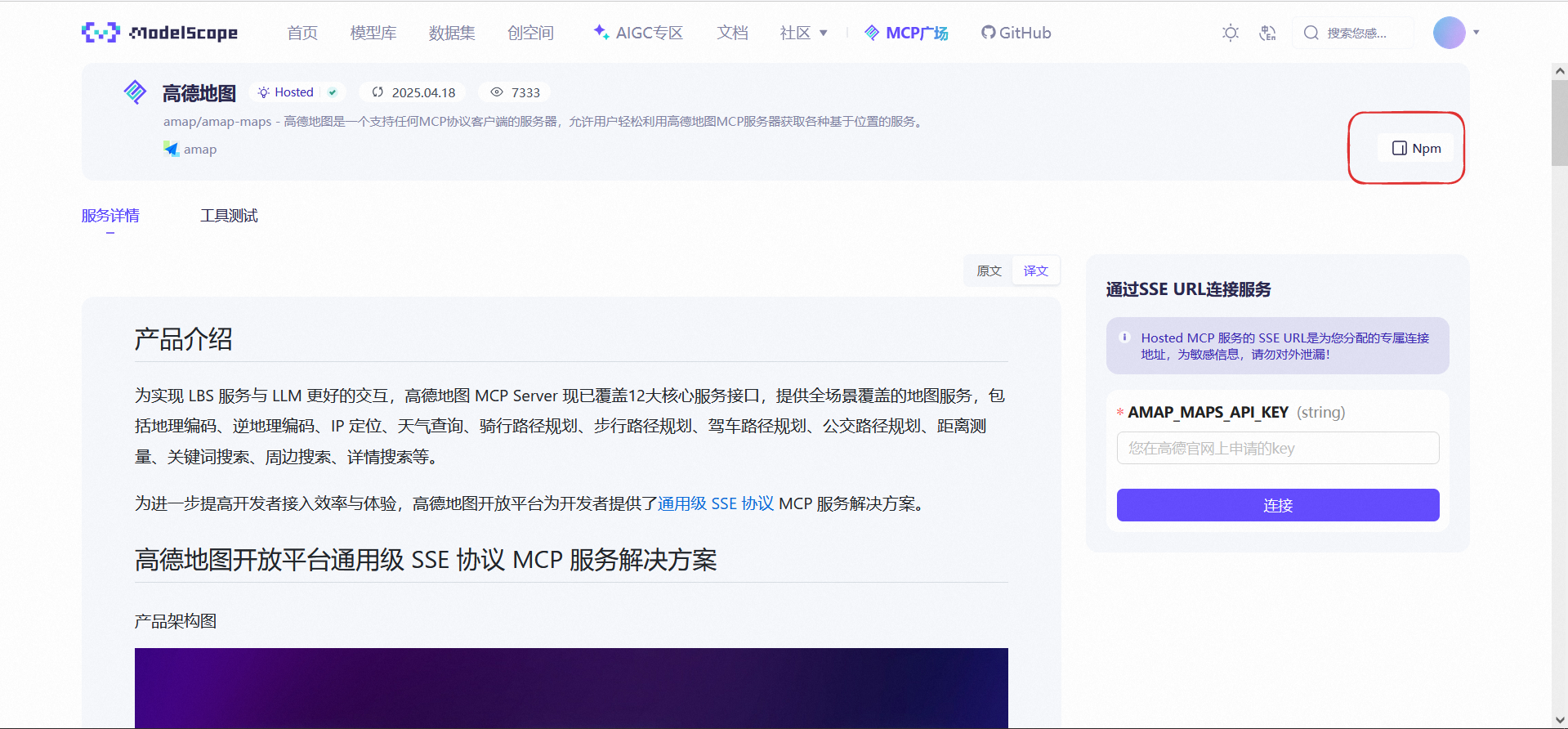Select the 服务详情 tab
This screenshot has height=729, width=1568.
tap(110, 216)
